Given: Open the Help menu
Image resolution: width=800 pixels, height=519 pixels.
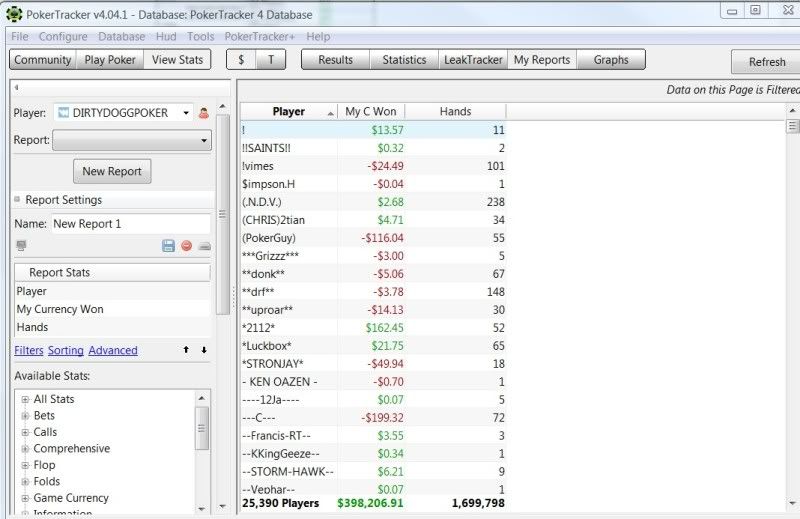Looking at the screenshot, I should [x=318, y=37].
